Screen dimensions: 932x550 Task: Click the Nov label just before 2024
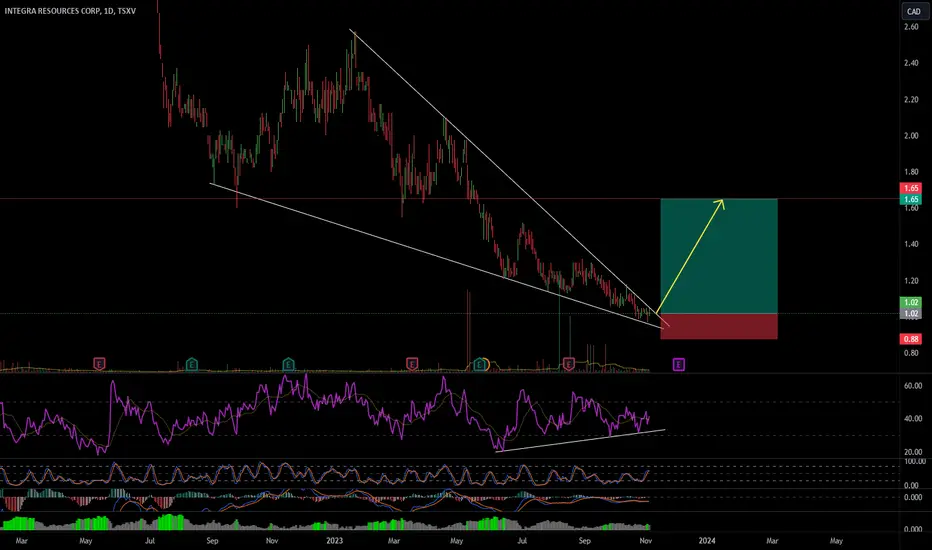pos(646,540)
